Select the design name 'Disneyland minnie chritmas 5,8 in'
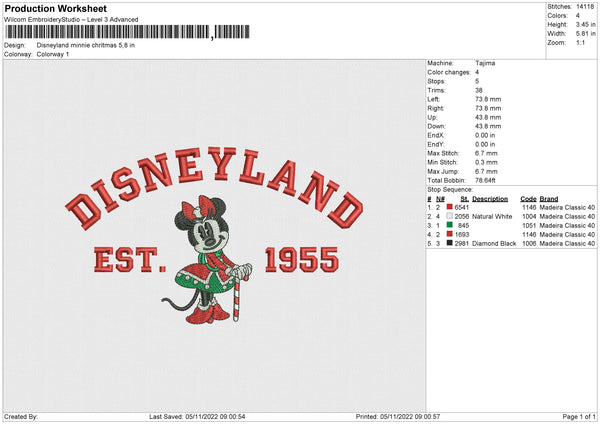The width and height of the screenshot is (600, 424). (x=86, y=45)
